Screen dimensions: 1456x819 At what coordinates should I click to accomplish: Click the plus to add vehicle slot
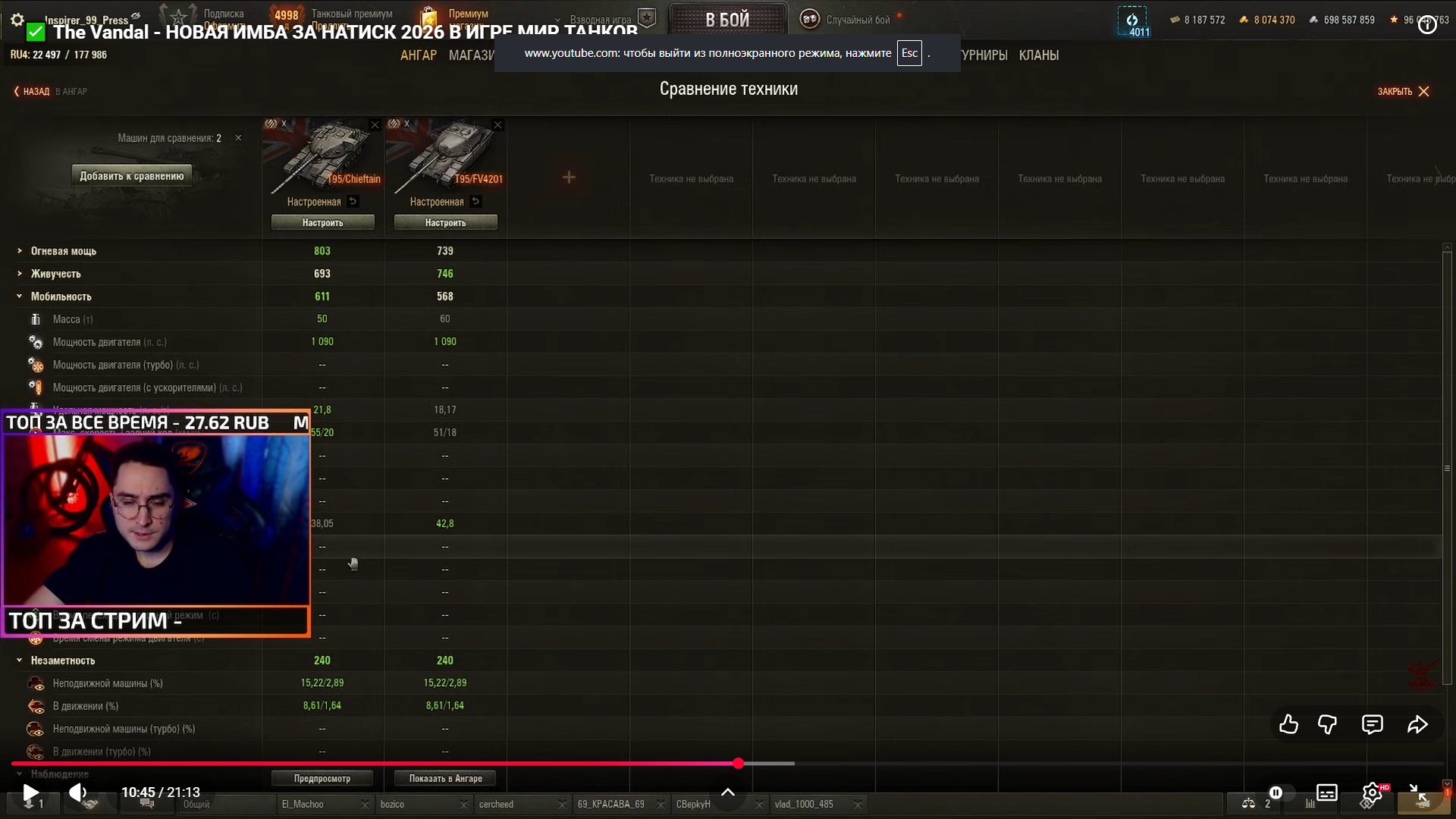[569, 177]
